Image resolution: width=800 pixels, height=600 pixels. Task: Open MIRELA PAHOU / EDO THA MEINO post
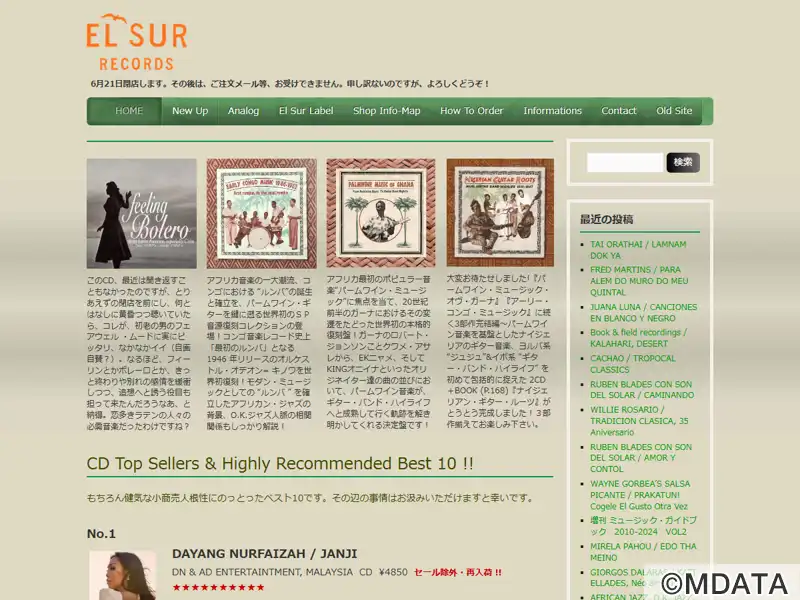click(643, 552)
